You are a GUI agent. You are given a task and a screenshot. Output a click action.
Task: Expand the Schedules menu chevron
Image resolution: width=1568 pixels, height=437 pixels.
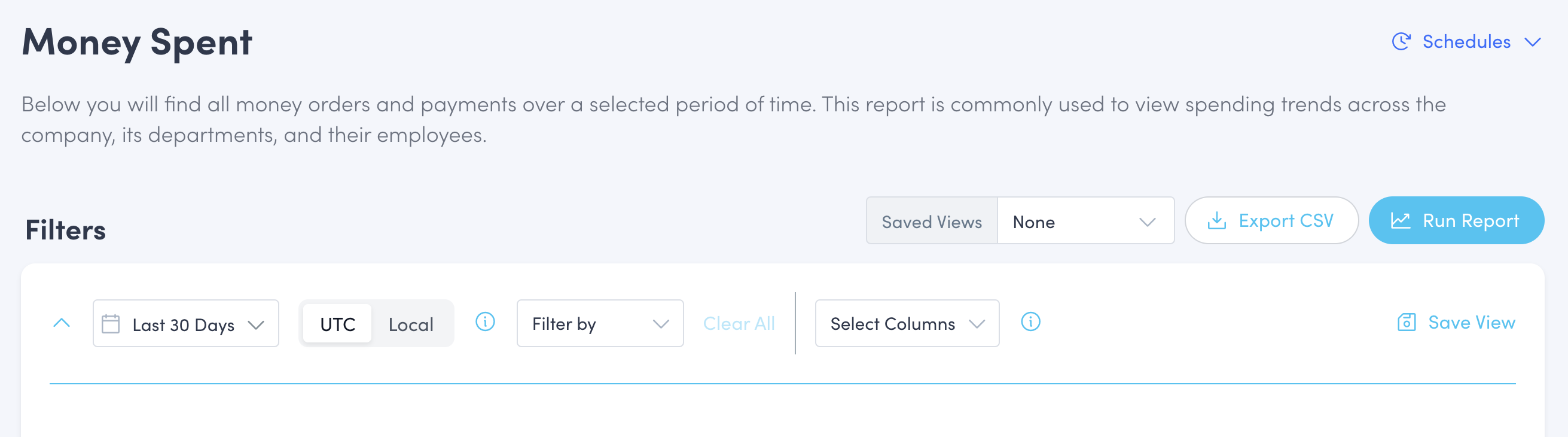pyautogui.click(x=1532, y=42)
